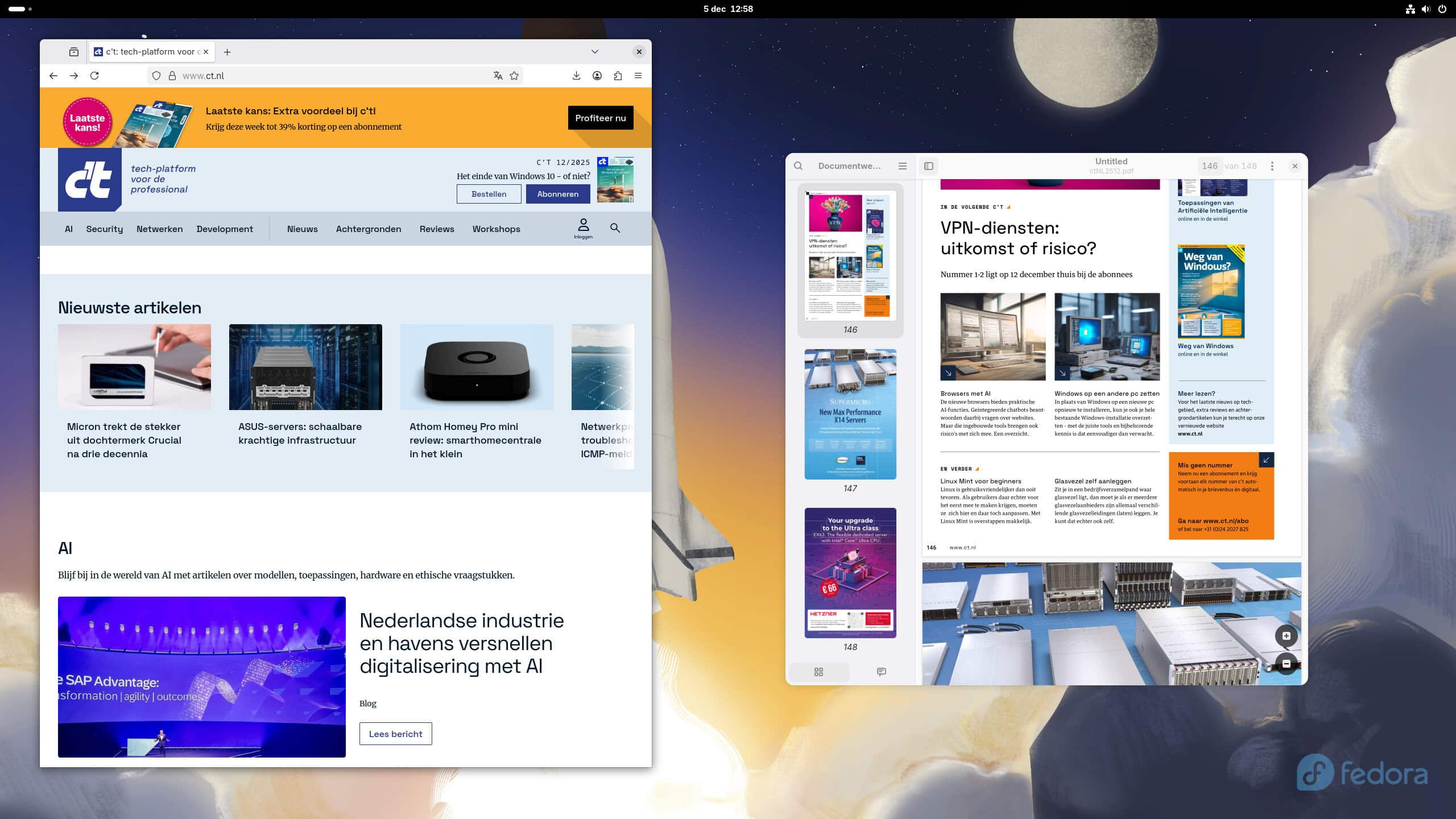Image resolution: width=1456 pixels, height=819 pixels.
Task: Open Lees bericht under the SAP blog
Action: (x=395, y=734)
